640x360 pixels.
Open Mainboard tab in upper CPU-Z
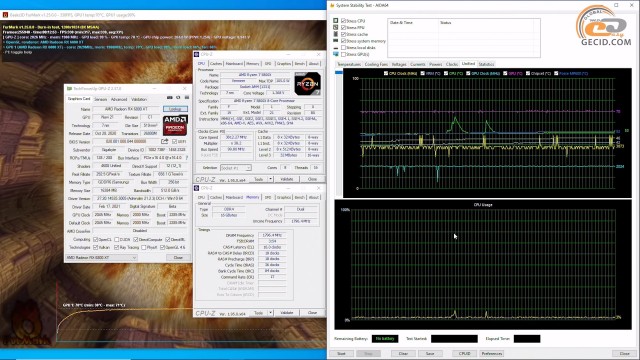[x=234, y=64]
